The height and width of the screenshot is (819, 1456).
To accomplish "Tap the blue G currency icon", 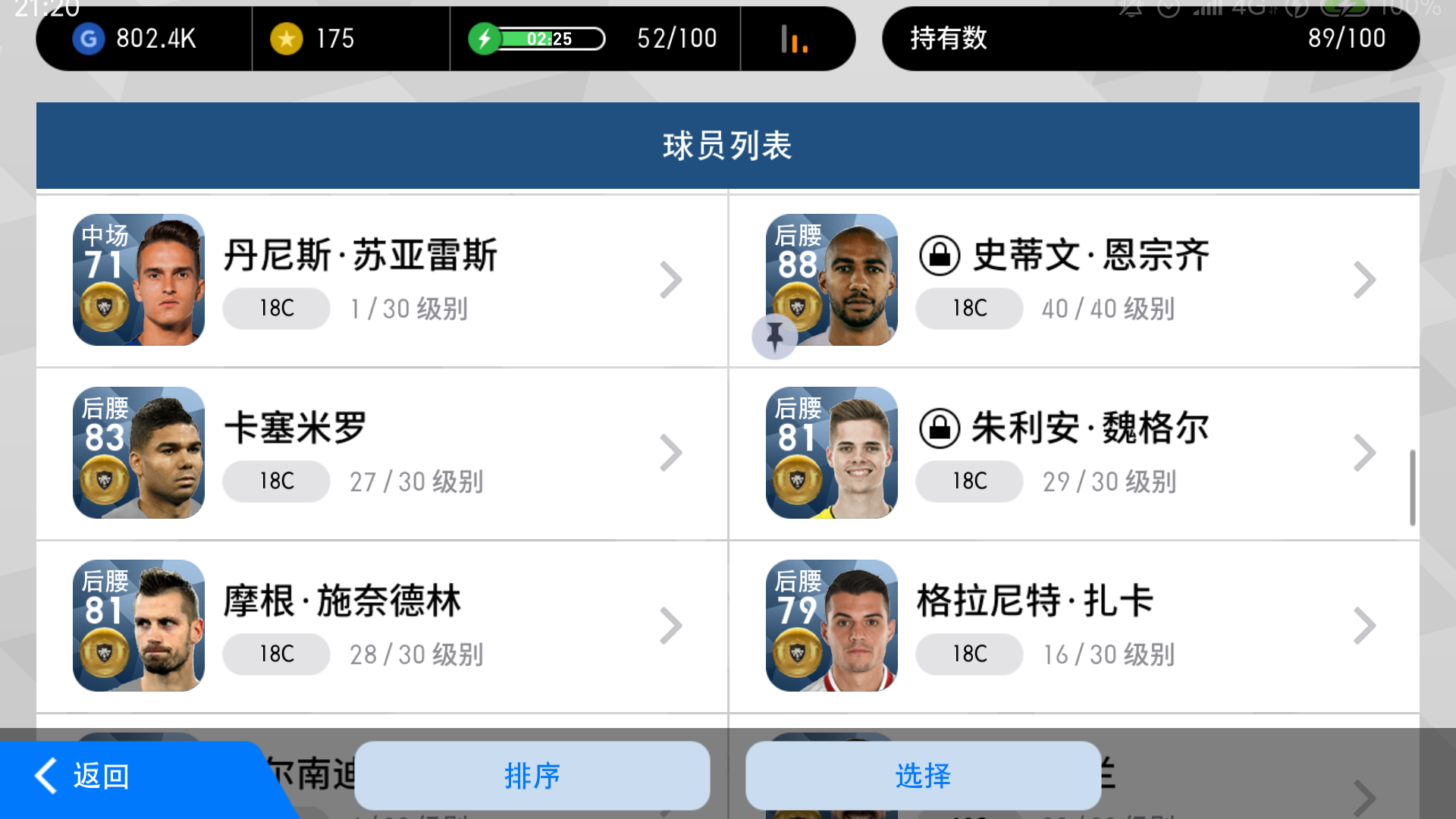I will [89, 39].
